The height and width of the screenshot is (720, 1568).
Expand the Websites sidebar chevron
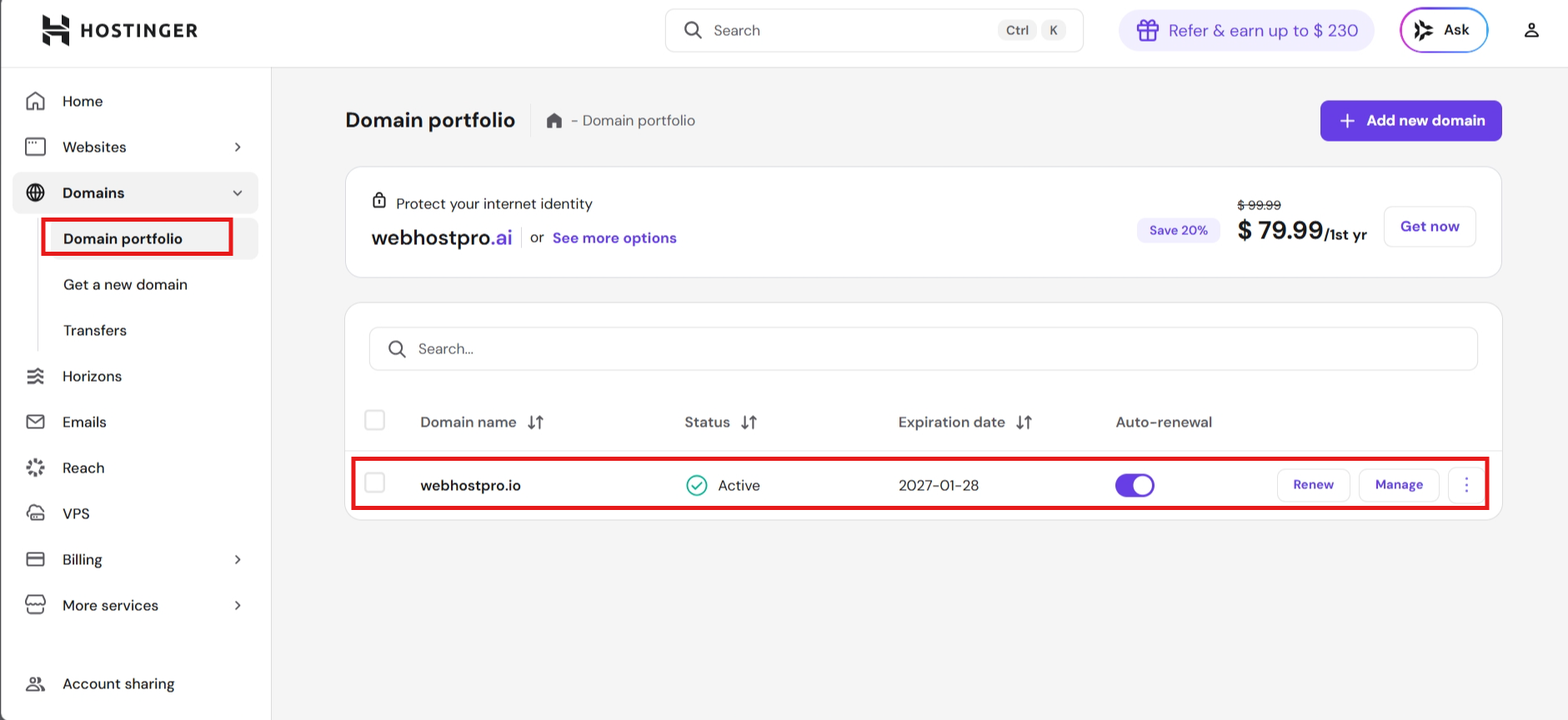click(x=238, y=147)
